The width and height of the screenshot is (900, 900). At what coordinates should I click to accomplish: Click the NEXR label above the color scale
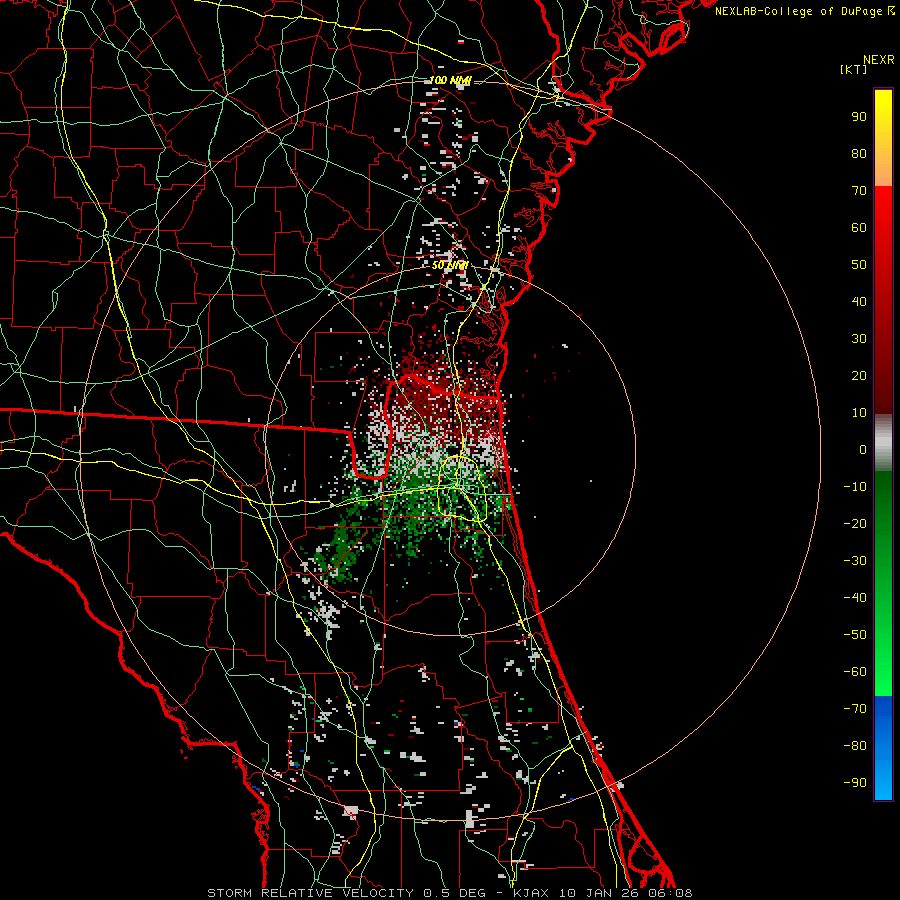[878, 60]
